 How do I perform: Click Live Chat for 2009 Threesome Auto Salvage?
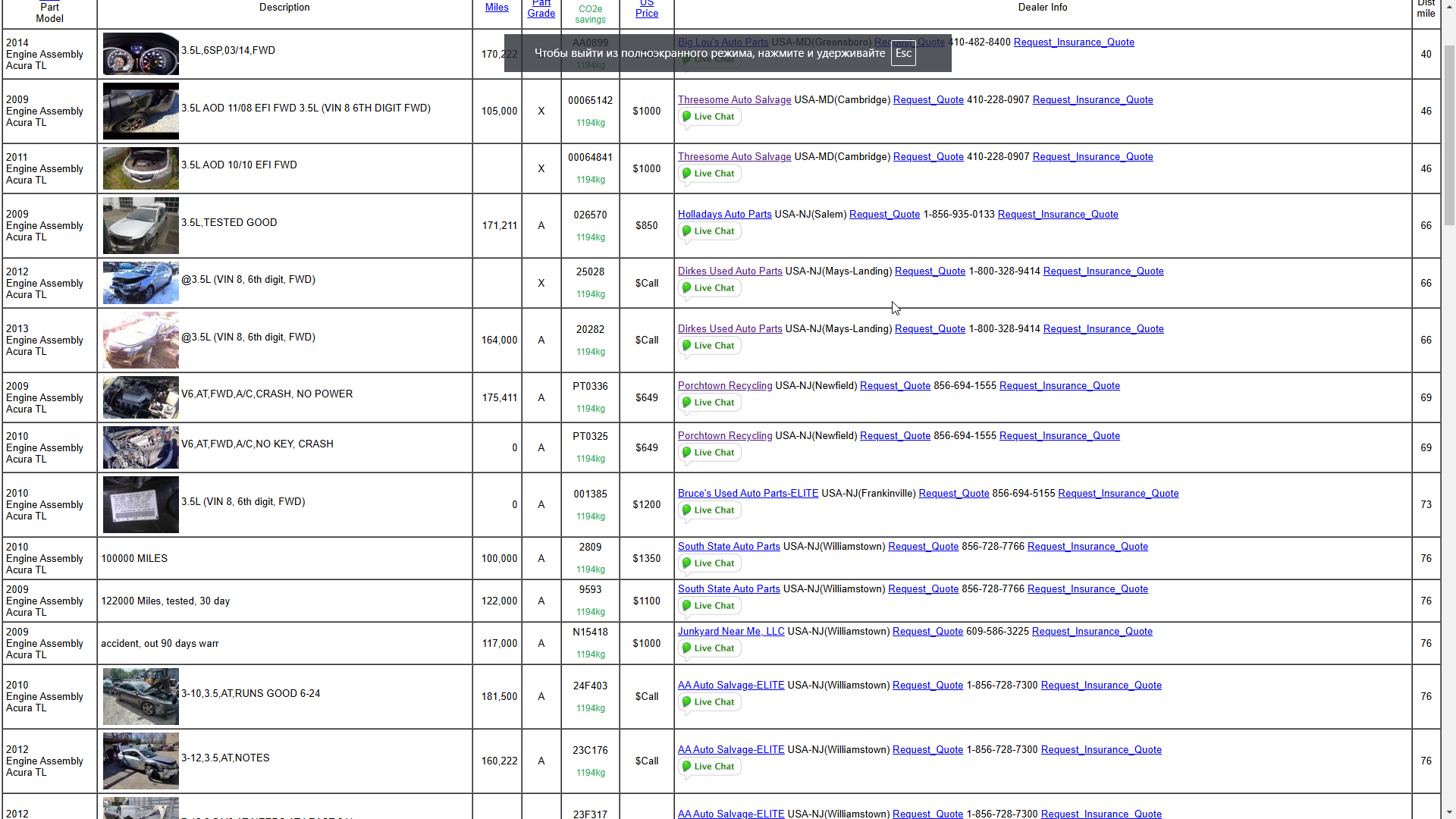[709, 117]
